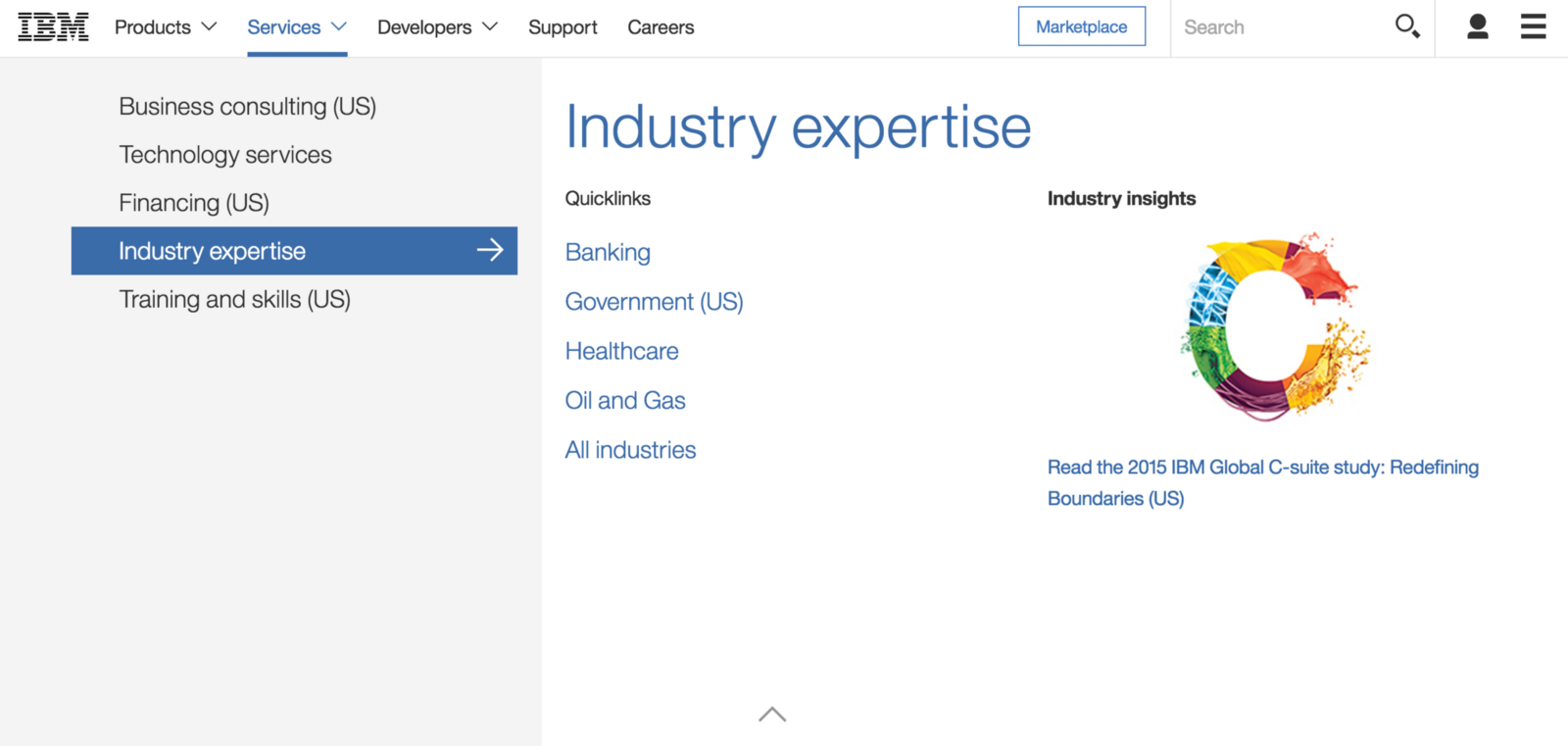Open the Support menu item
This screenshot has height=746, width=1568.
coord(563,27)
